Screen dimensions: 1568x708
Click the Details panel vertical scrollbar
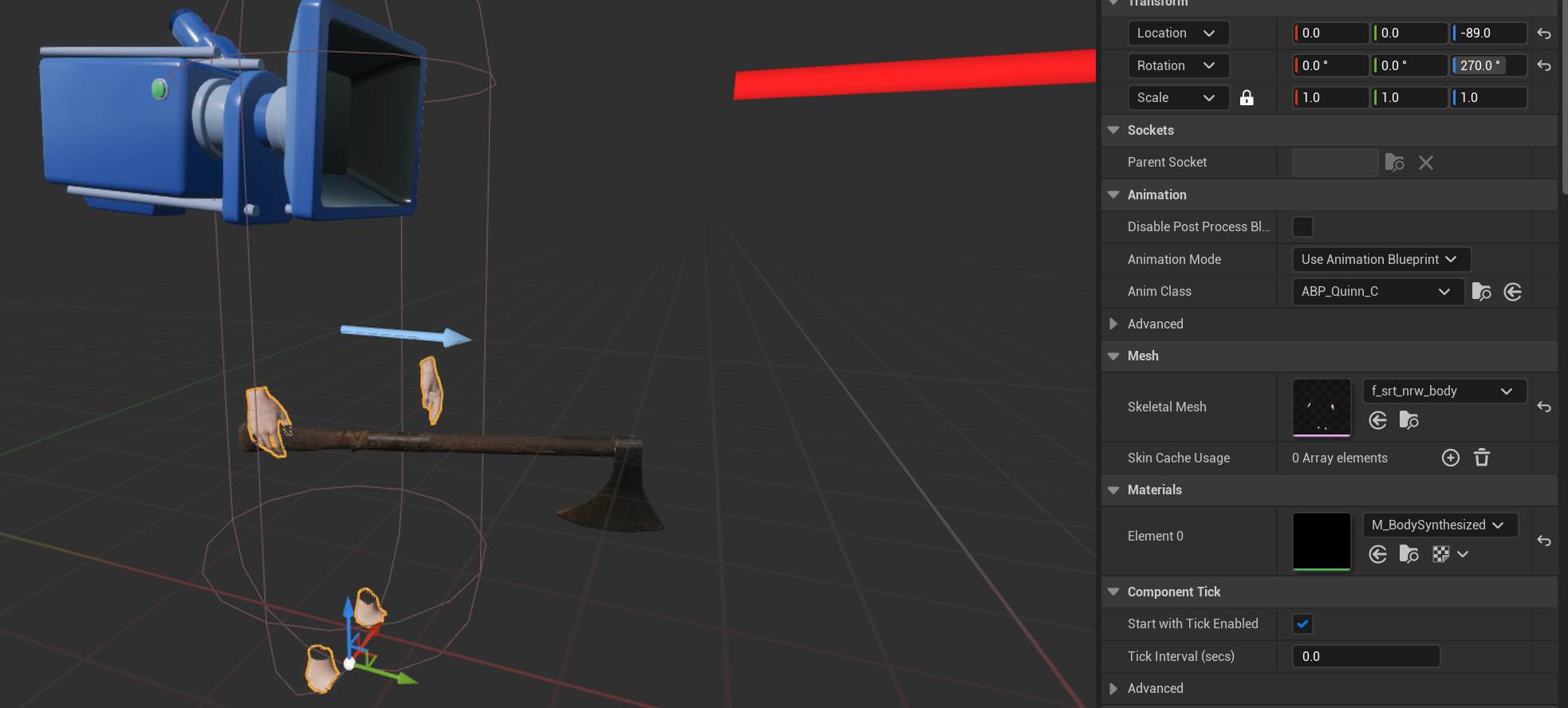[1563, 96]
